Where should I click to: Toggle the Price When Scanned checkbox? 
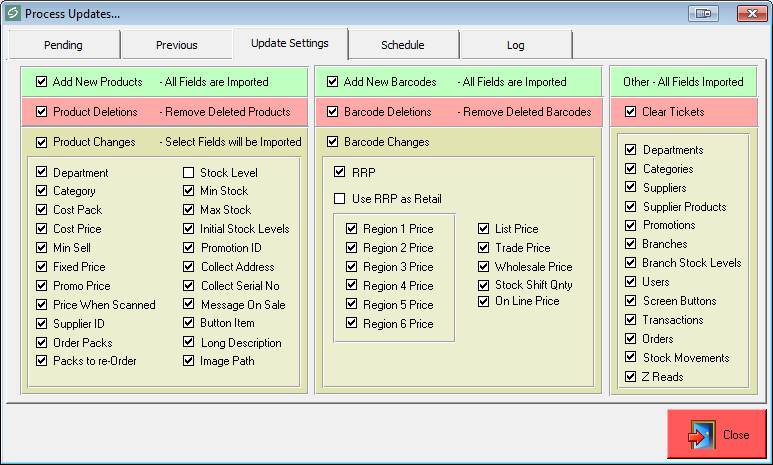(x=42, y=305)
